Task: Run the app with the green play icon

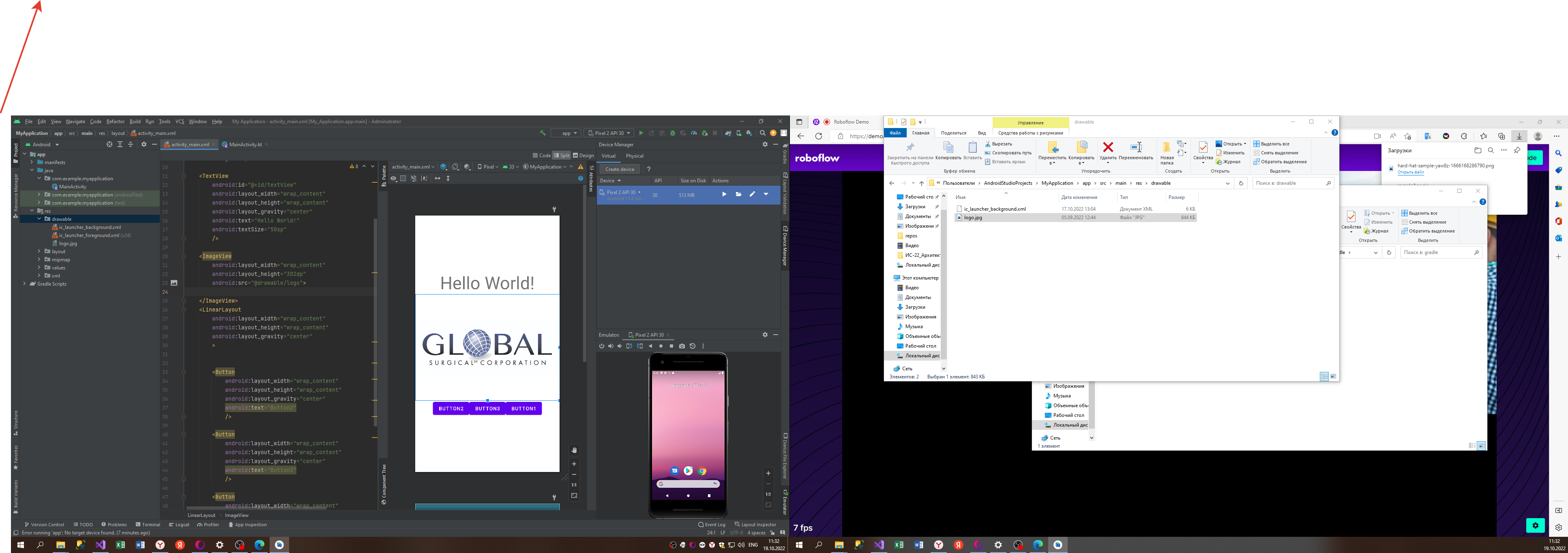Action: tap(641, 133)
